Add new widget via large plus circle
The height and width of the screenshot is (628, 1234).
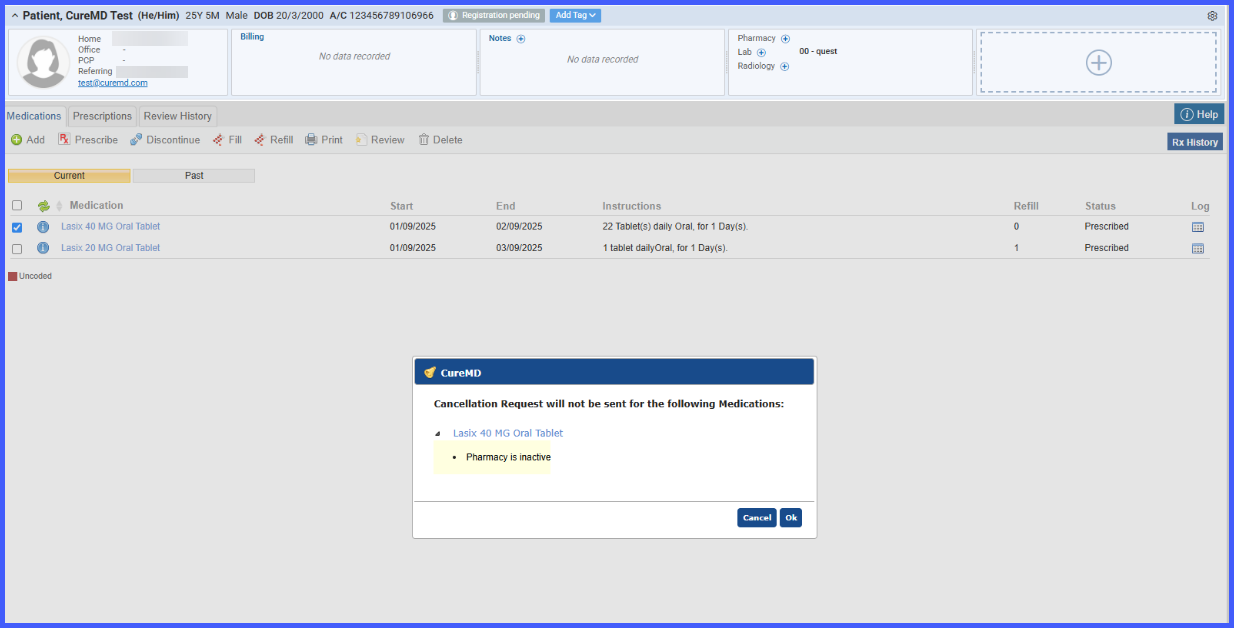point(1098,62)
